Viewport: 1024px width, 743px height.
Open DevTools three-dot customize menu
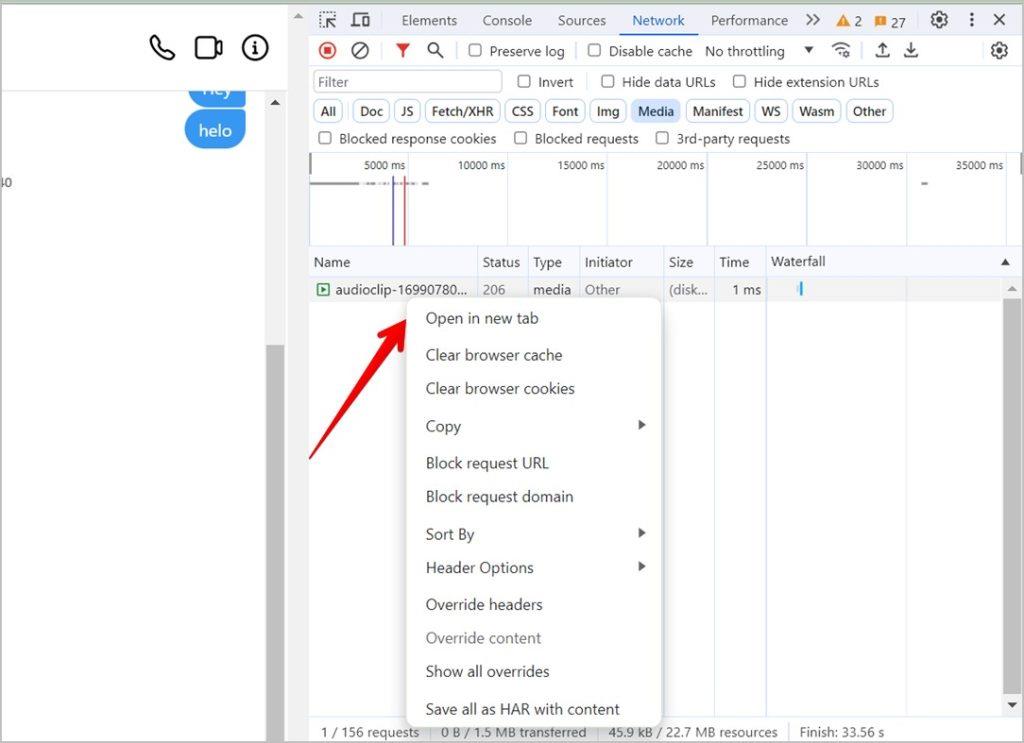coord(972,20)
